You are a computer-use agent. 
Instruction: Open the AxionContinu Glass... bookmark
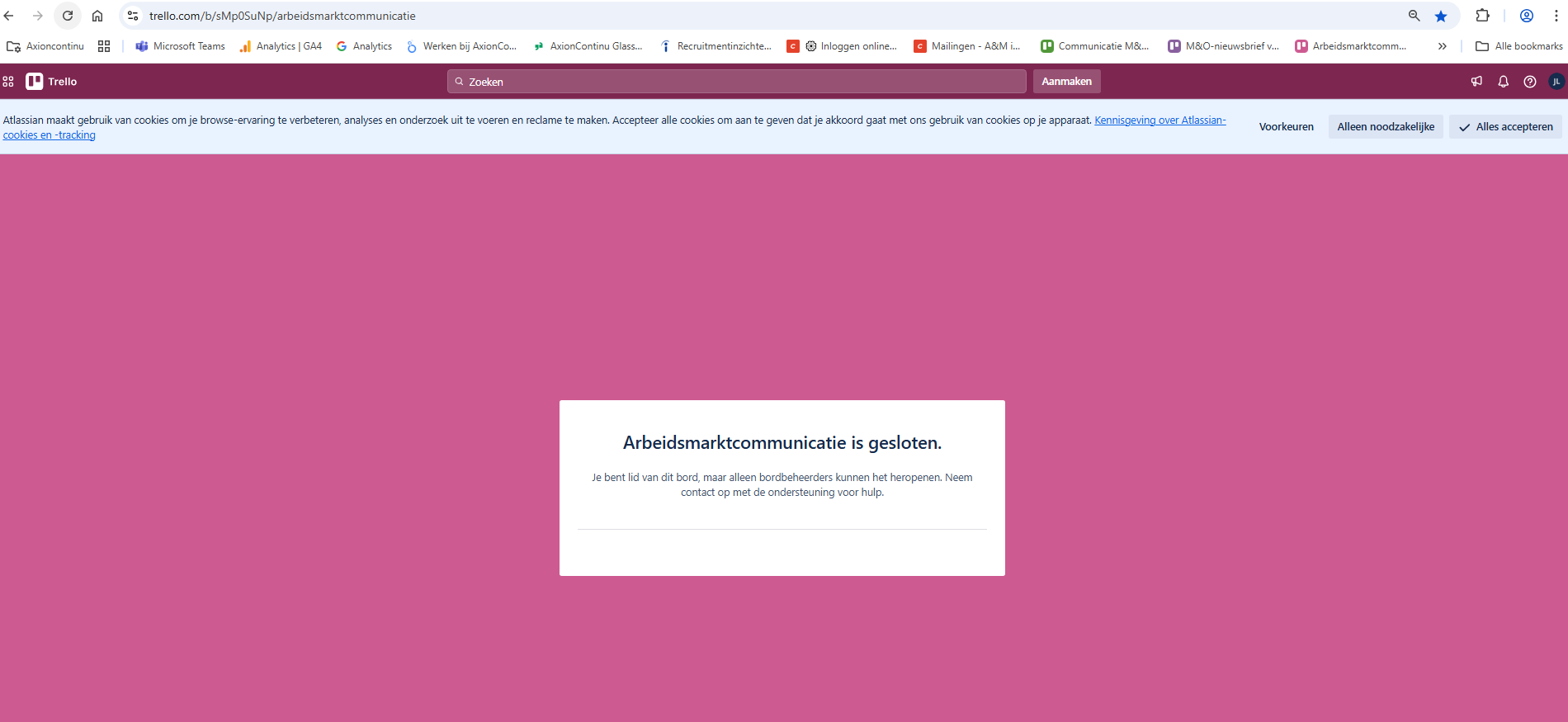(588, 46)
